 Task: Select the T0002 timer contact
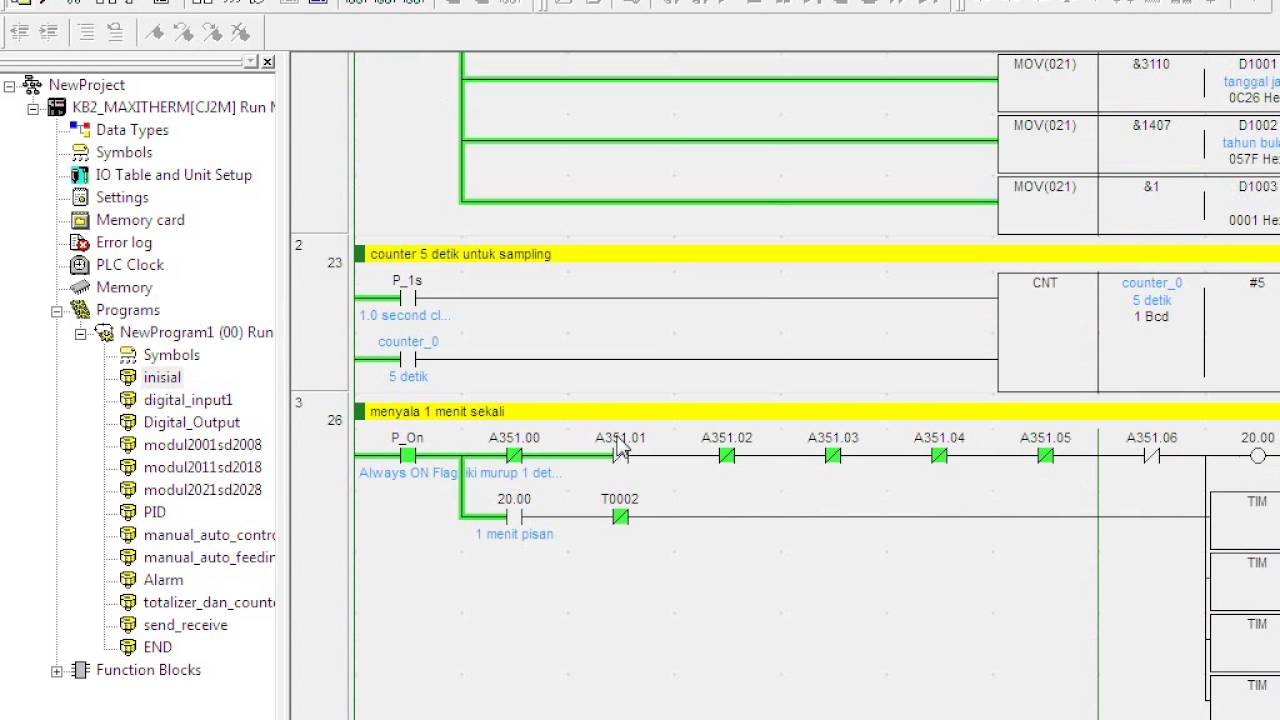pos(620,517)
